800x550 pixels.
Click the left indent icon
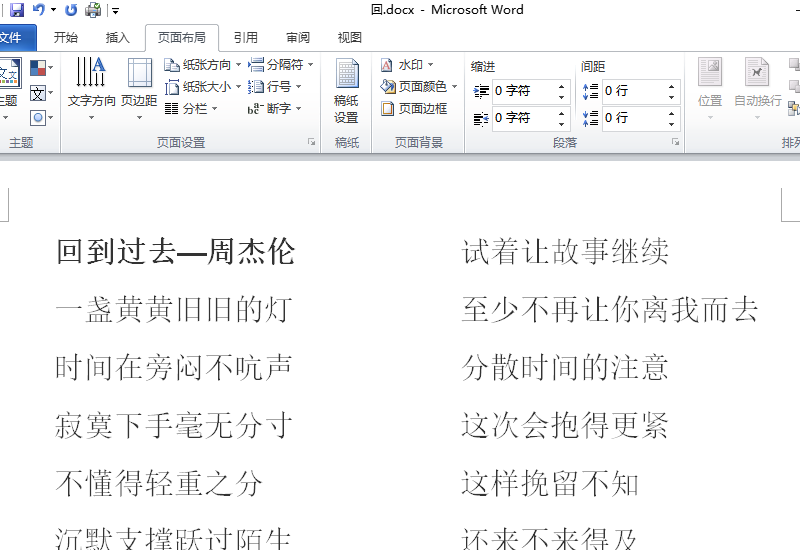pos(481,91)
